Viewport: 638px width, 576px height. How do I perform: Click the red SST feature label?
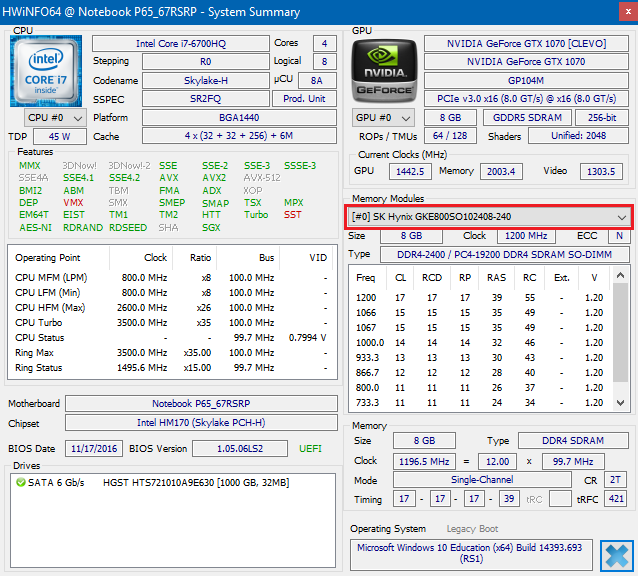[x=293, y=215]
